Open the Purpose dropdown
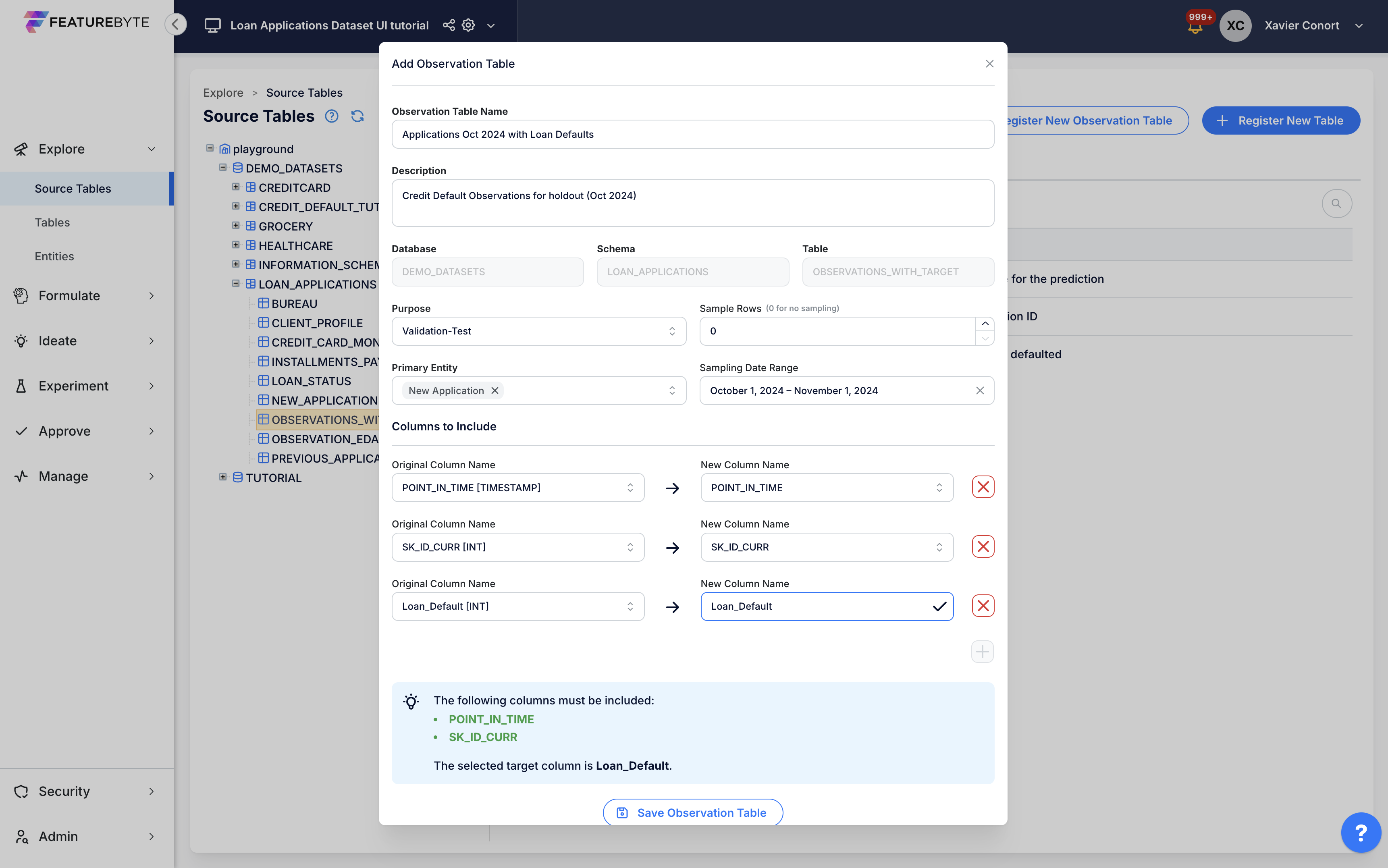Viewport: 1388px width, 868px height. (x=538, y=331)
